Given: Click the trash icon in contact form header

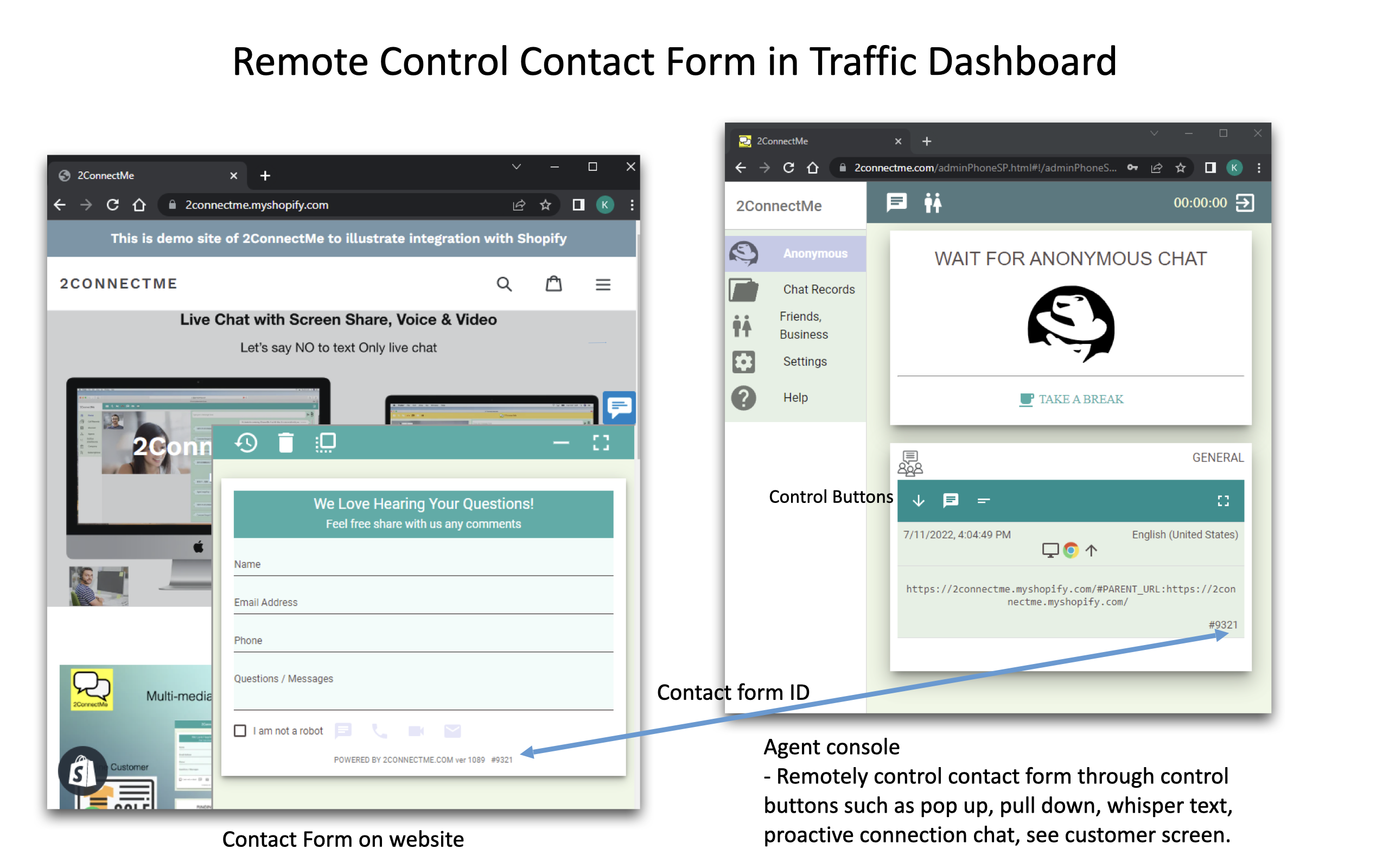Looking at the screenshot, I should [286, 443].
